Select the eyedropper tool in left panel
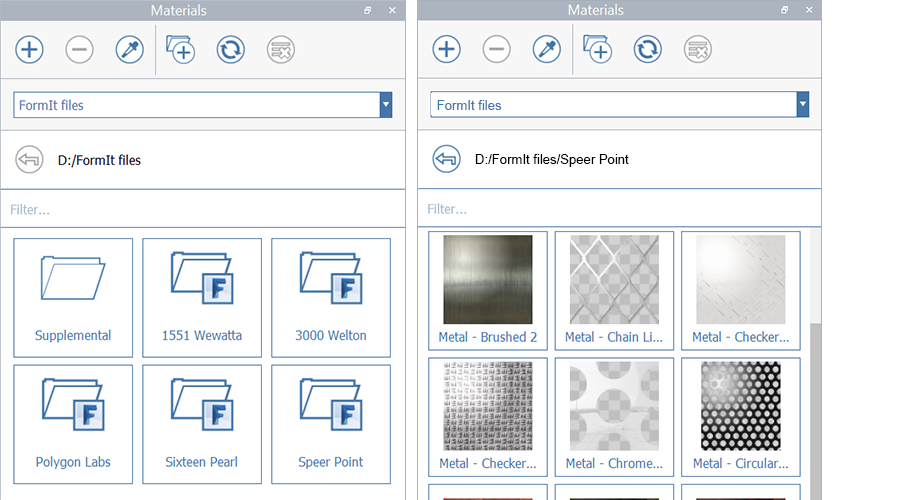The width and height of the screenshot is (900, 500). (130, 49)
